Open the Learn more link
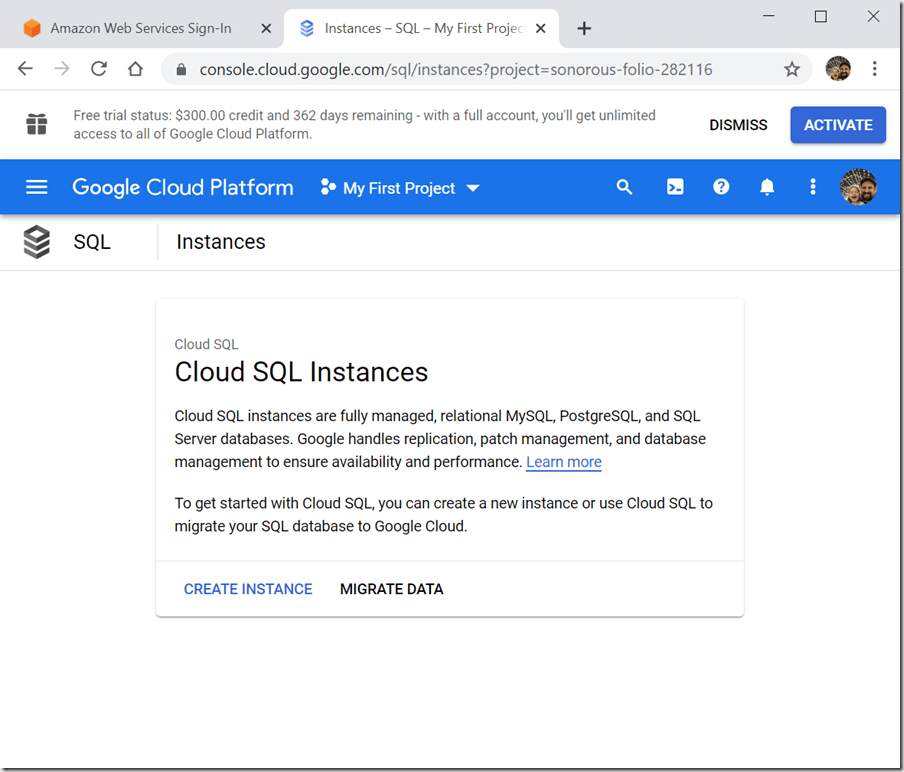The height and width of the screenshot is (772, 904). click(564, 462)
